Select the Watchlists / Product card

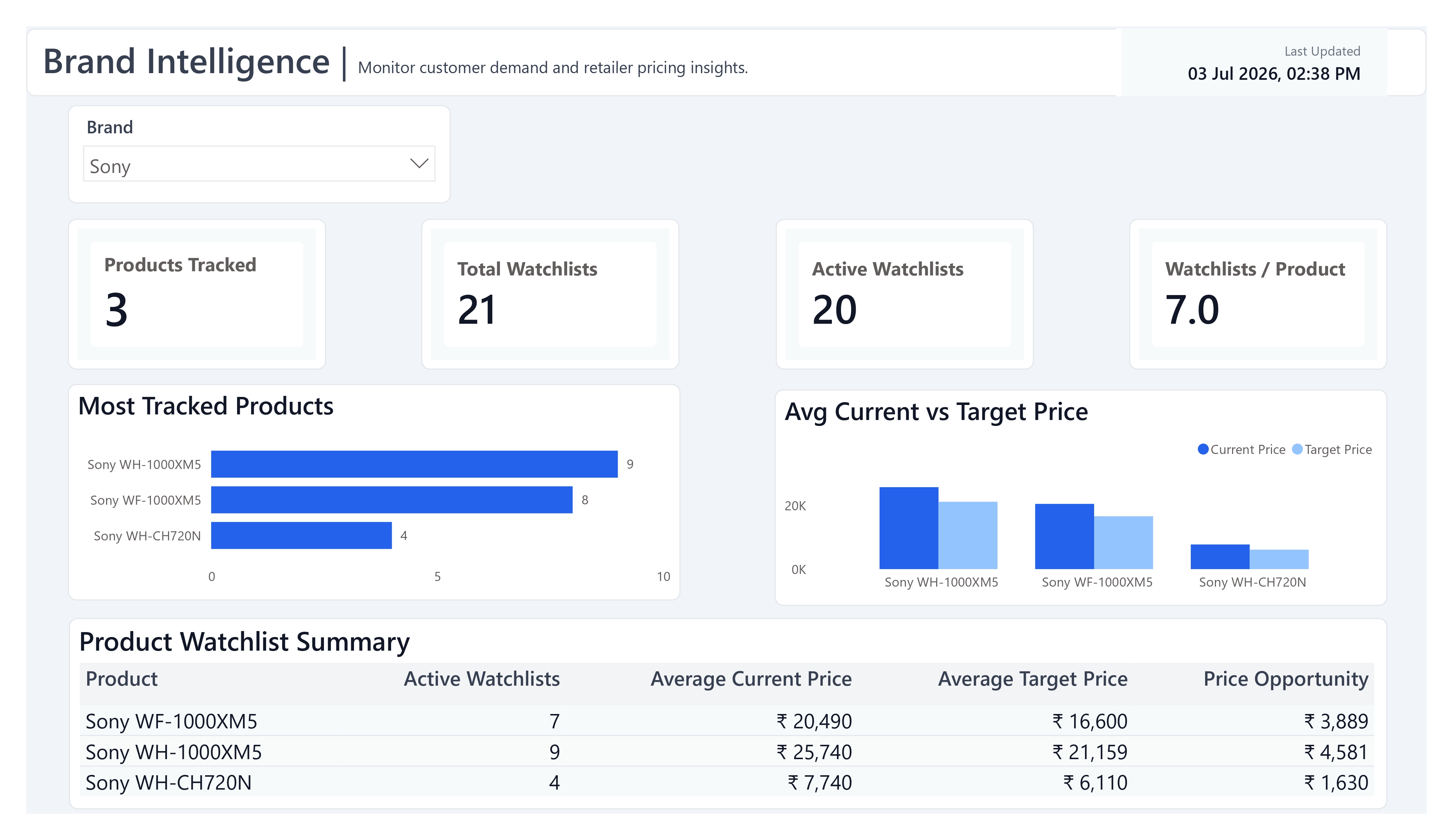click(x=1258, y=294)
